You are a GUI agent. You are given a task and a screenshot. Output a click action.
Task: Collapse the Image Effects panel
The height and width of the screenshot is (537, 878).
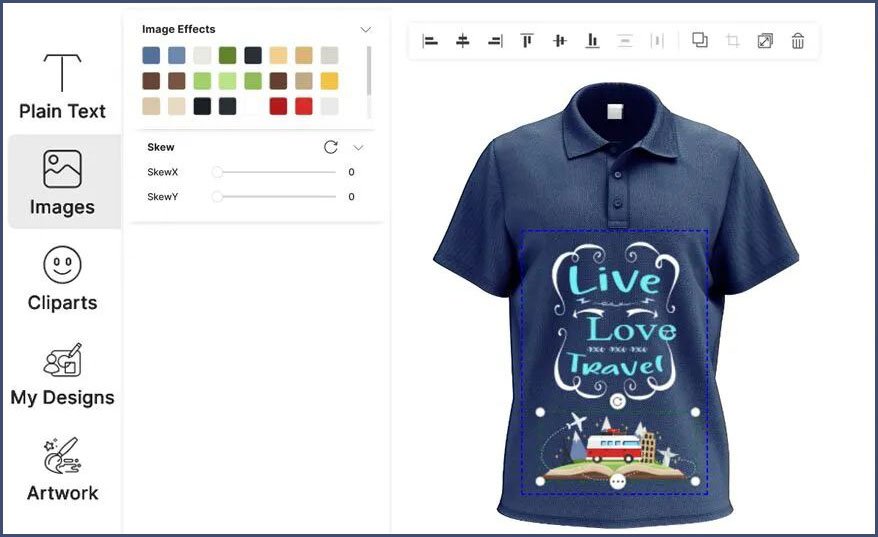[366, 30]
